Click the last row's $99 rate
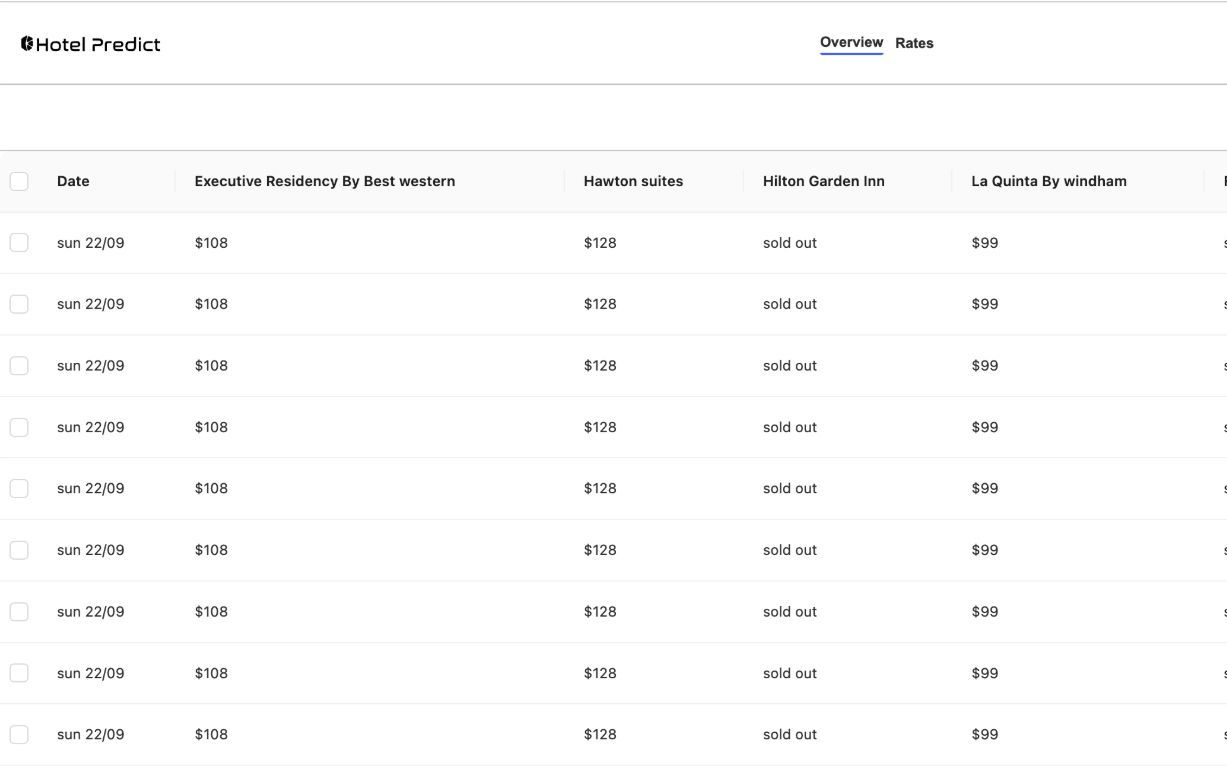 pos(985,734)
